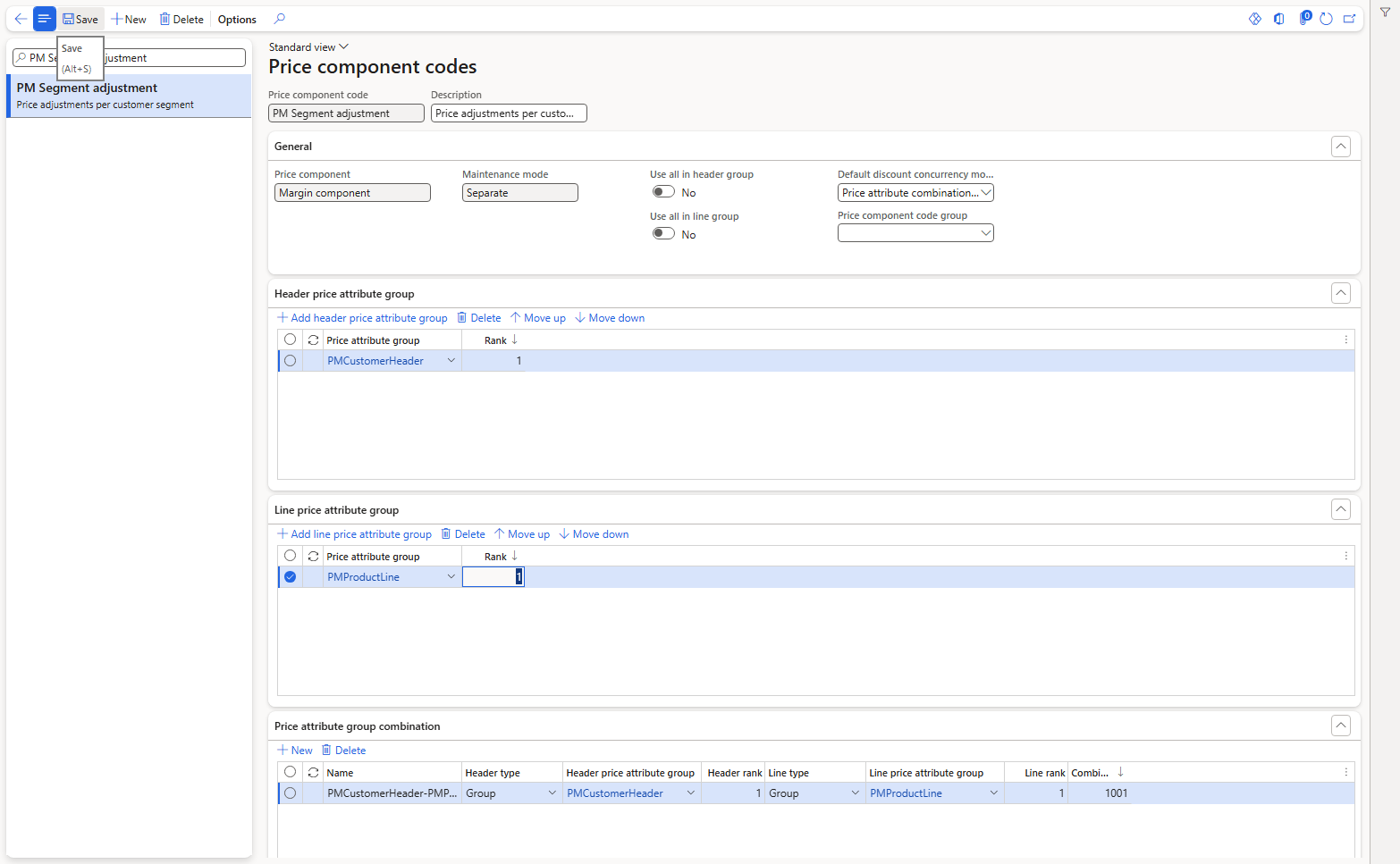Deselect the PMProductLine row checkmark
Screen dimensions: 1400x864
(x=290, y=577)
